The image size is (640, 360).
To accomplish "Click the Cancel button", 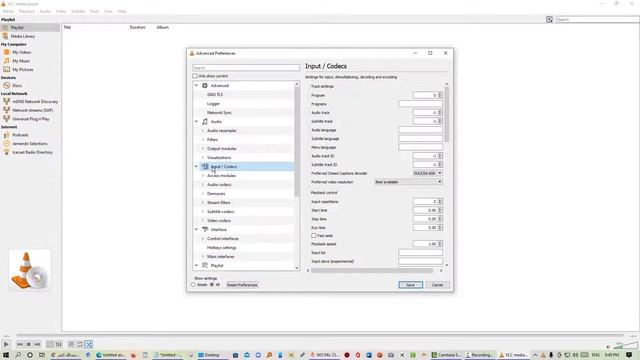I will [437, 285].
